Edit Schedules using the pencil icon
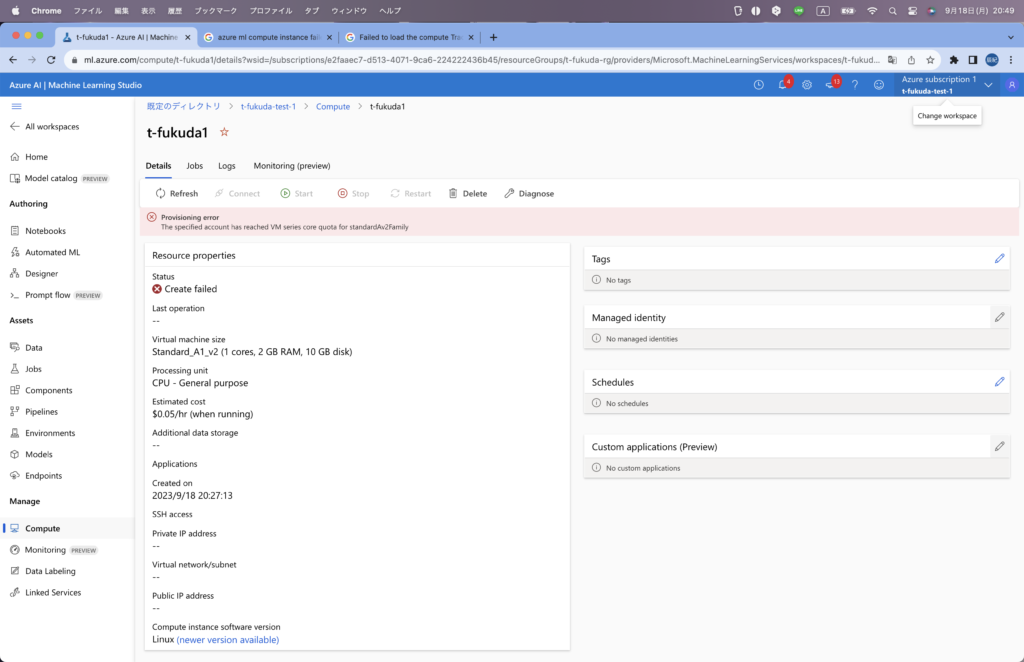This screenshot has width=1024, height=662. click(999, 381)
